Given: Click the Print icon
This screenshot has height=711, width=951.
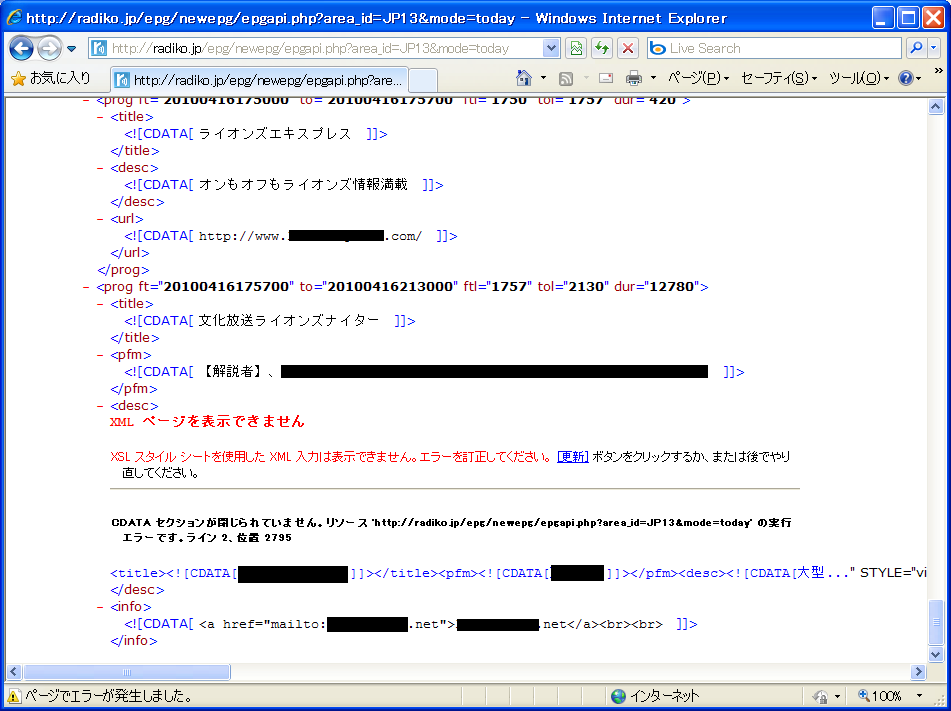Looking at the screenshot, I should [x=634, y=78].
